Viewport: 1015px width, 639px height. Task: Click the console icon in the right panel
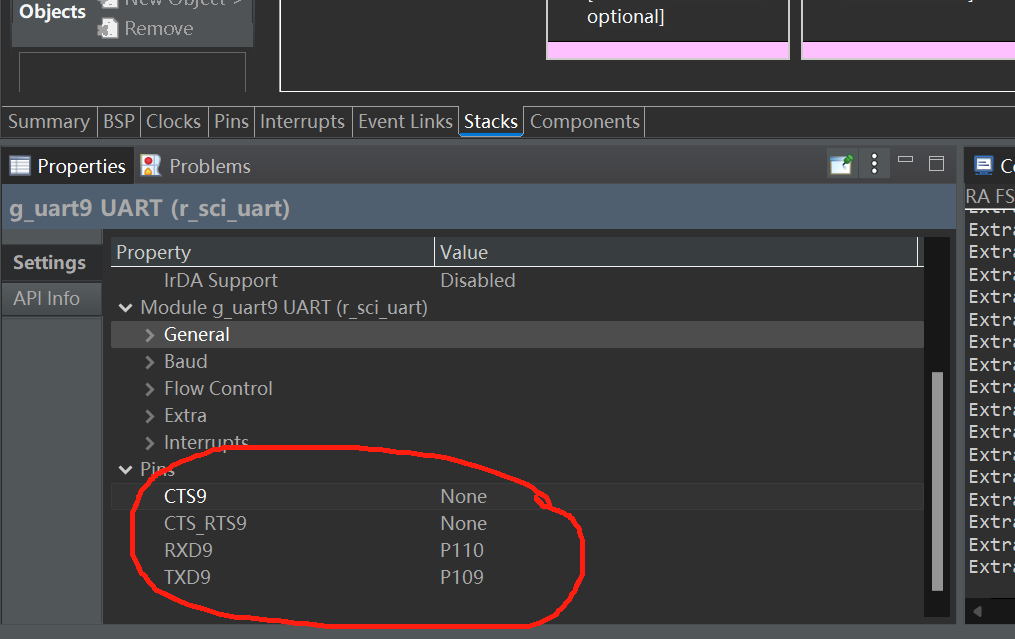tap(983, 166)
